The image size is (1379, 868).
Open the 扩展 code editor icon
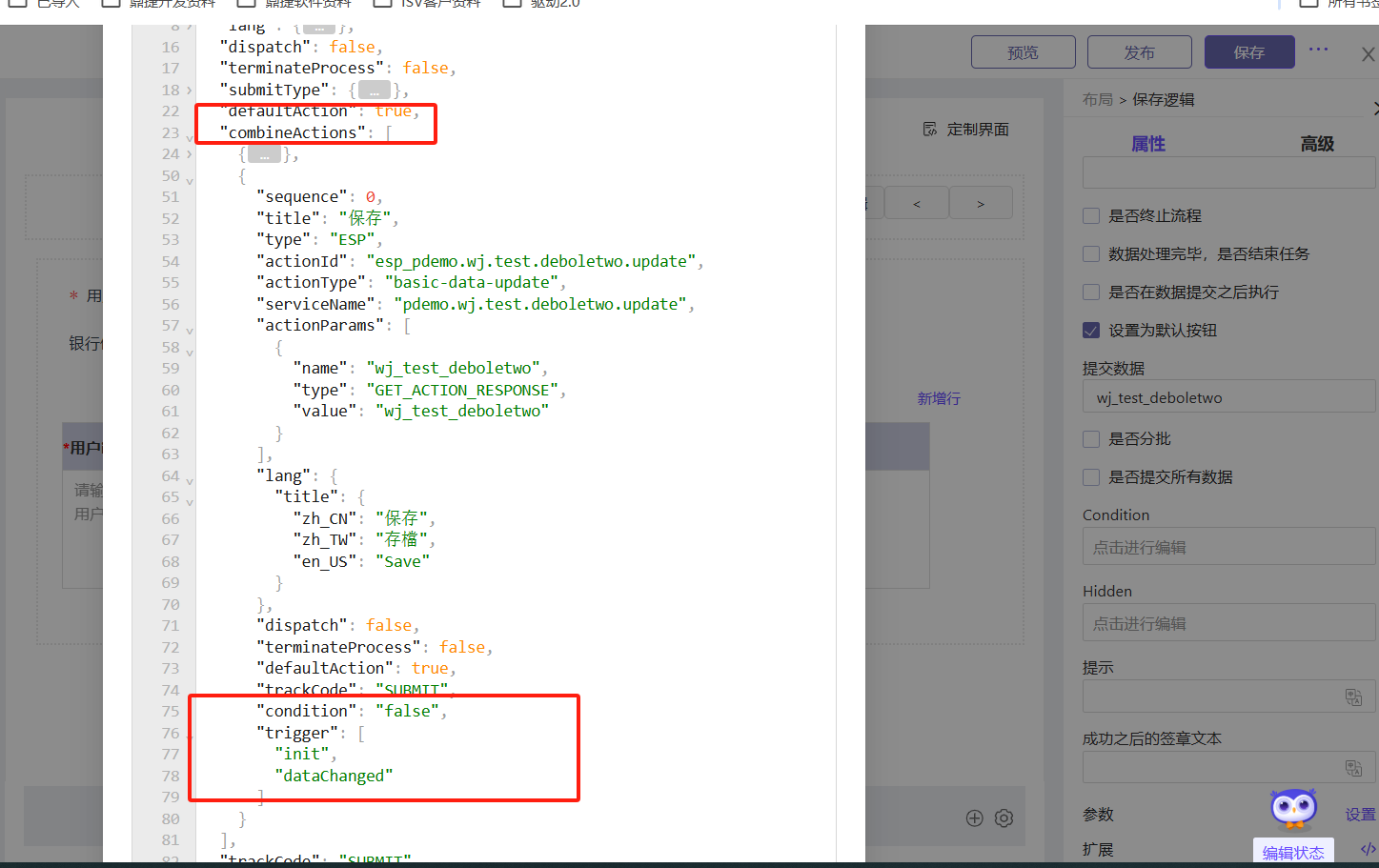1369,849
